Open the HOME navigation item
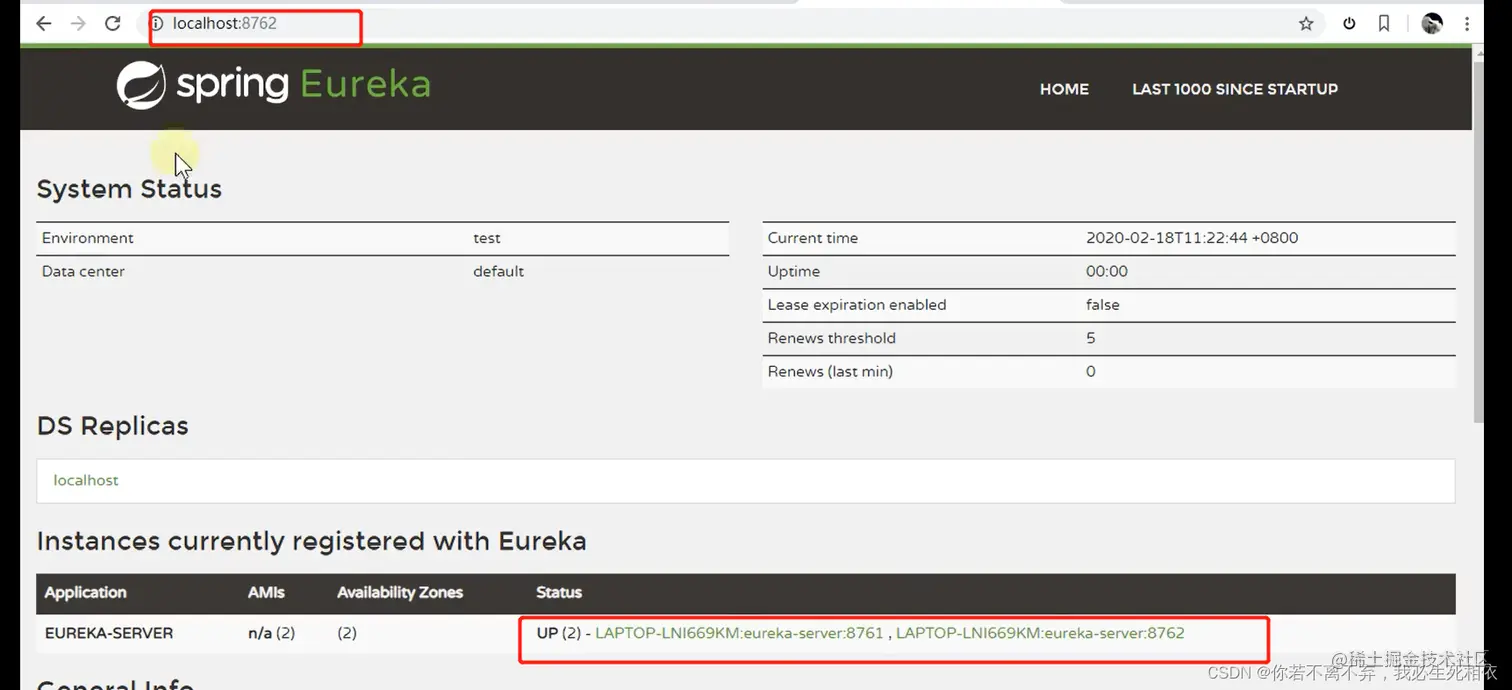The width and height of the screenshot is (1512, 690). pyautogui.click(x=1064, y=89)
